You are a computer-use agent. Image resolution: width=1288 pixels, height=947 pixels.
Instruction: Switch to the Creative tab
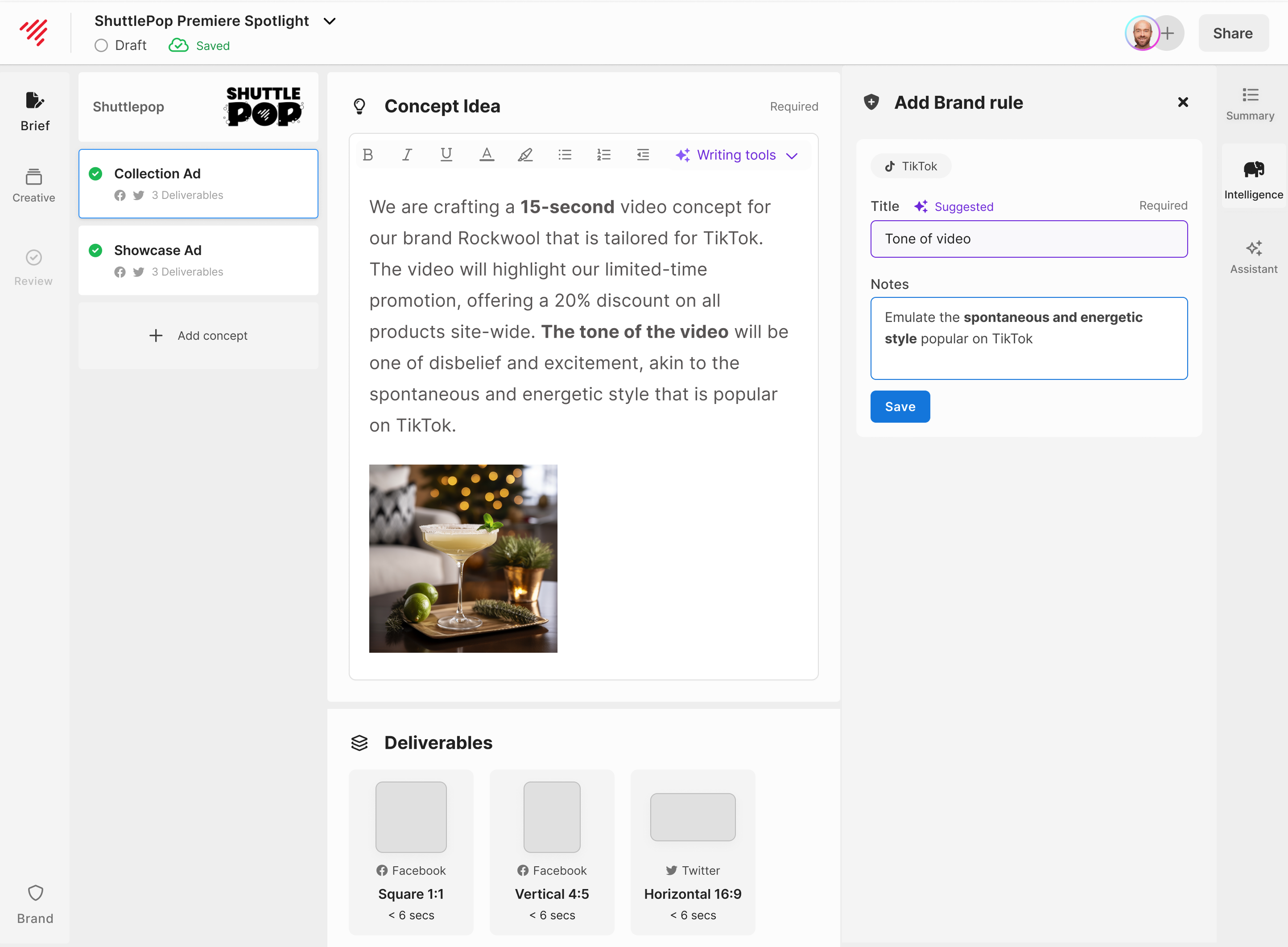pyautogui.click(x=34, y=185)
